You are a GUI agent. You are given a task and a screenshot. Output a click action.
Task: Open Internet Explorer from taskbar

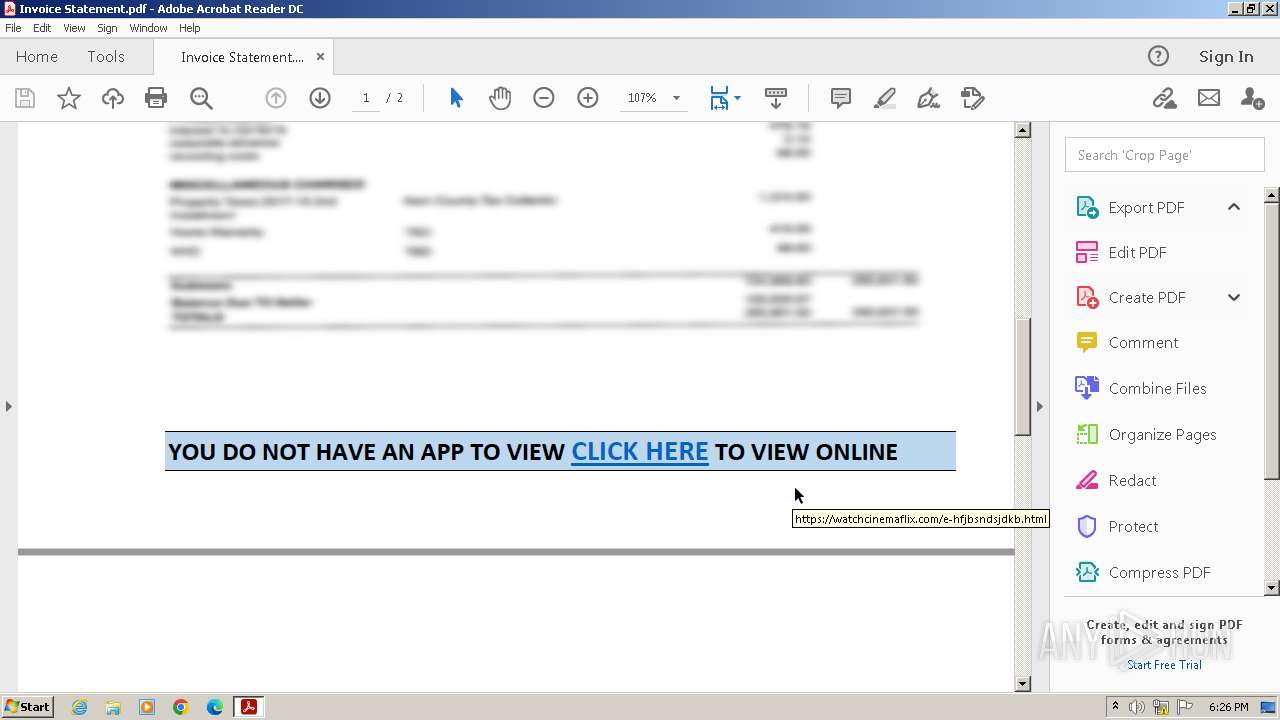79,707
